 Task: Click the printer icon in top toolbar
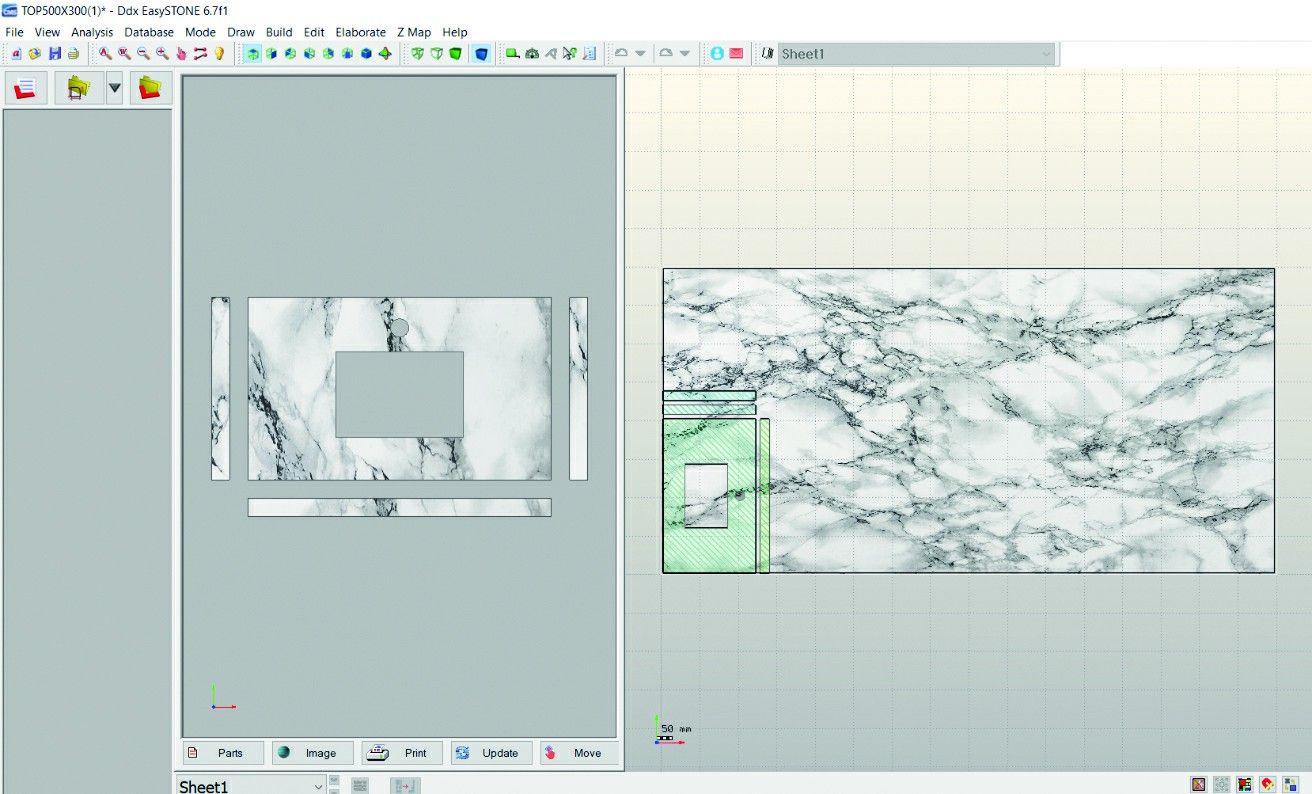pos(73,54)
